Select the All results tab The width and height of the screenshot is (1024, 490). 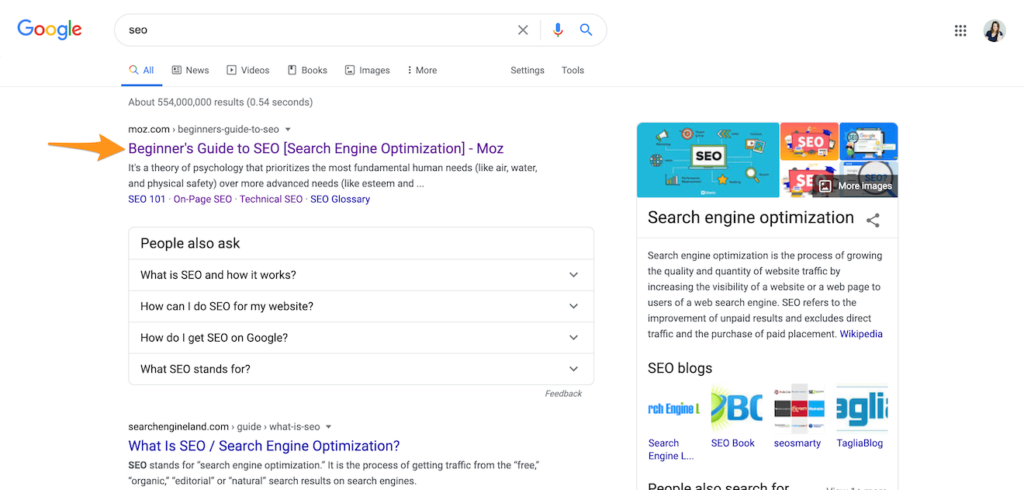coord(142,71)
